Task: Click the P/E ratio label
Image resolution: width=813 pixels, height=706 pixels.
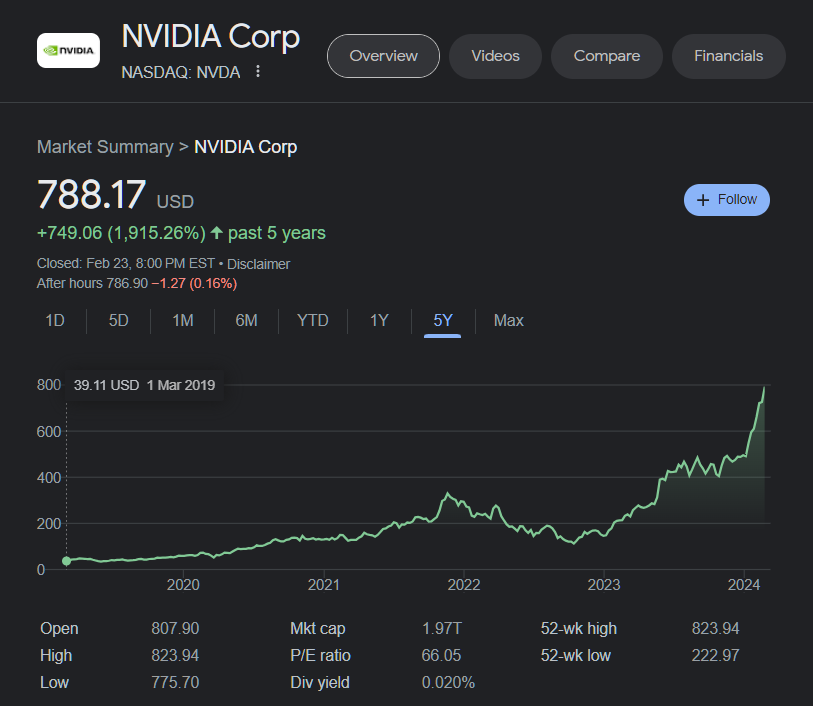Action: pos(320,655)
